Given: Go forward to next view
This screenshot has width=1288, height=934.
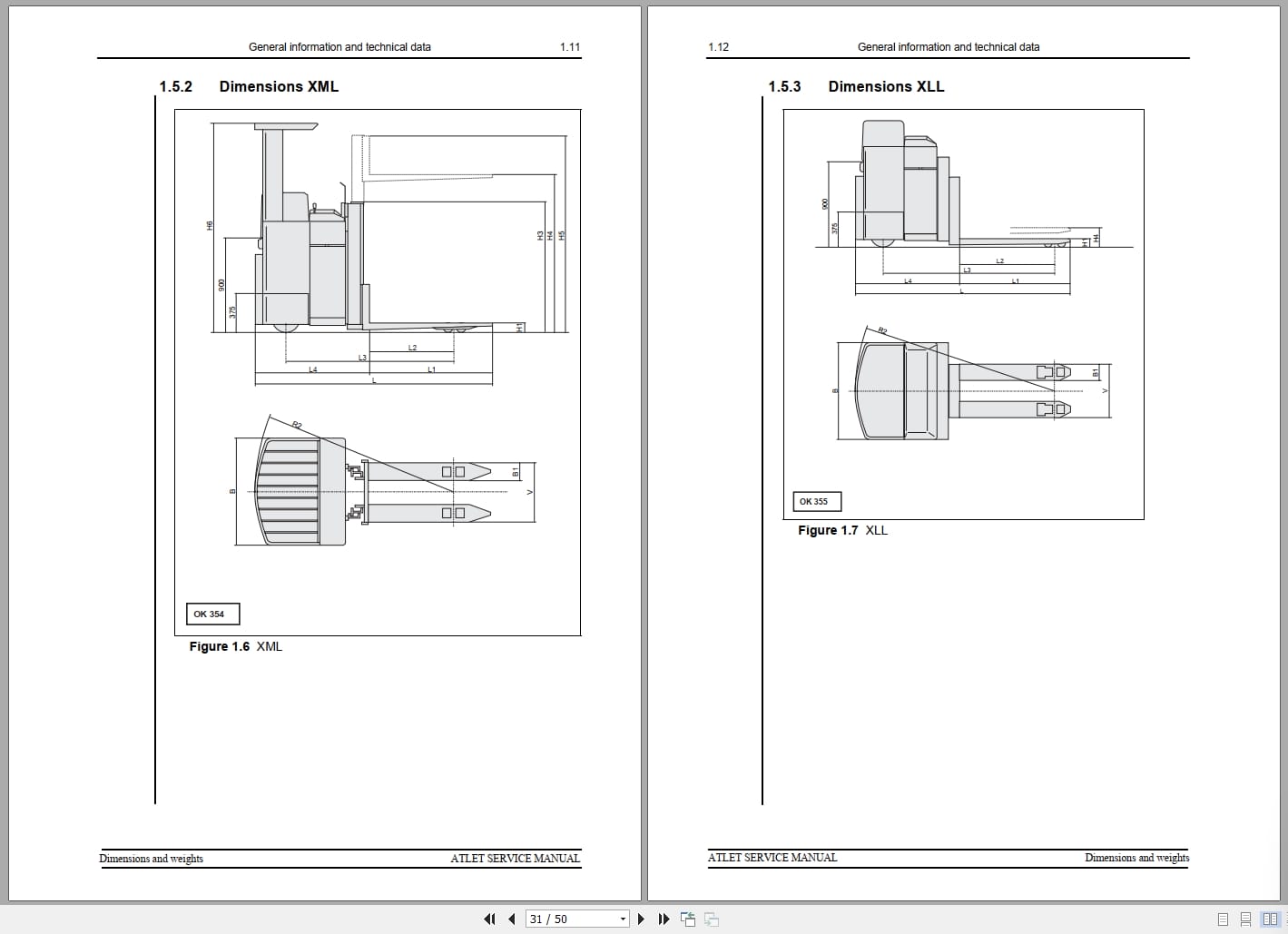Looking at the screenshot, I should [712, 919].
